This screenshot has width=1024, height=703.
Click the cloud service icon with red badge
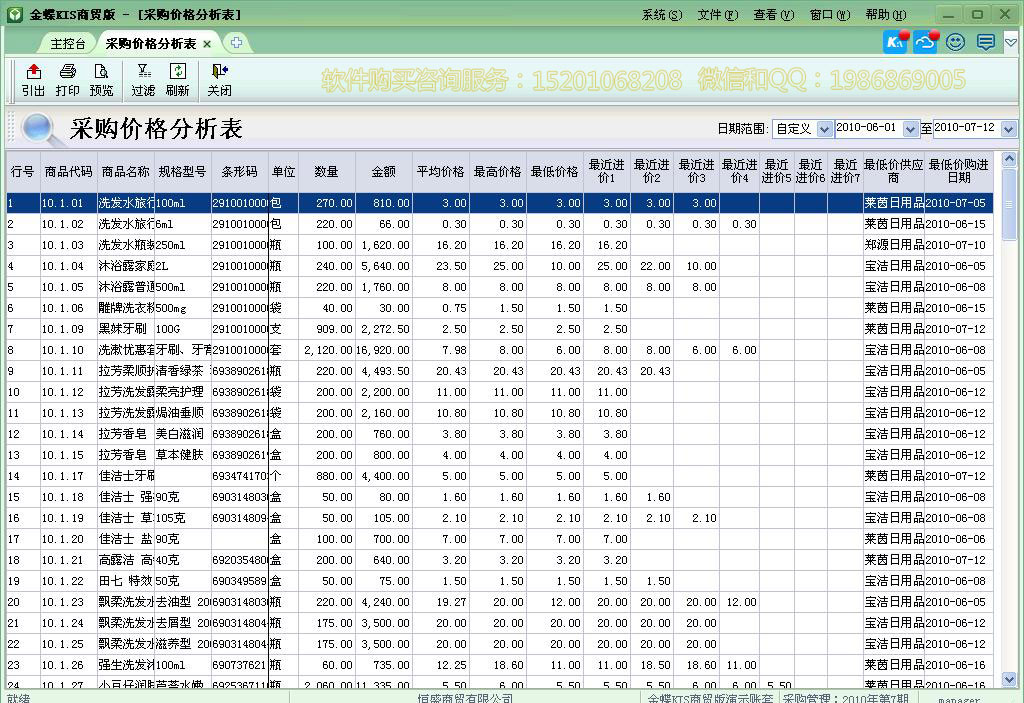coord(923,42)
